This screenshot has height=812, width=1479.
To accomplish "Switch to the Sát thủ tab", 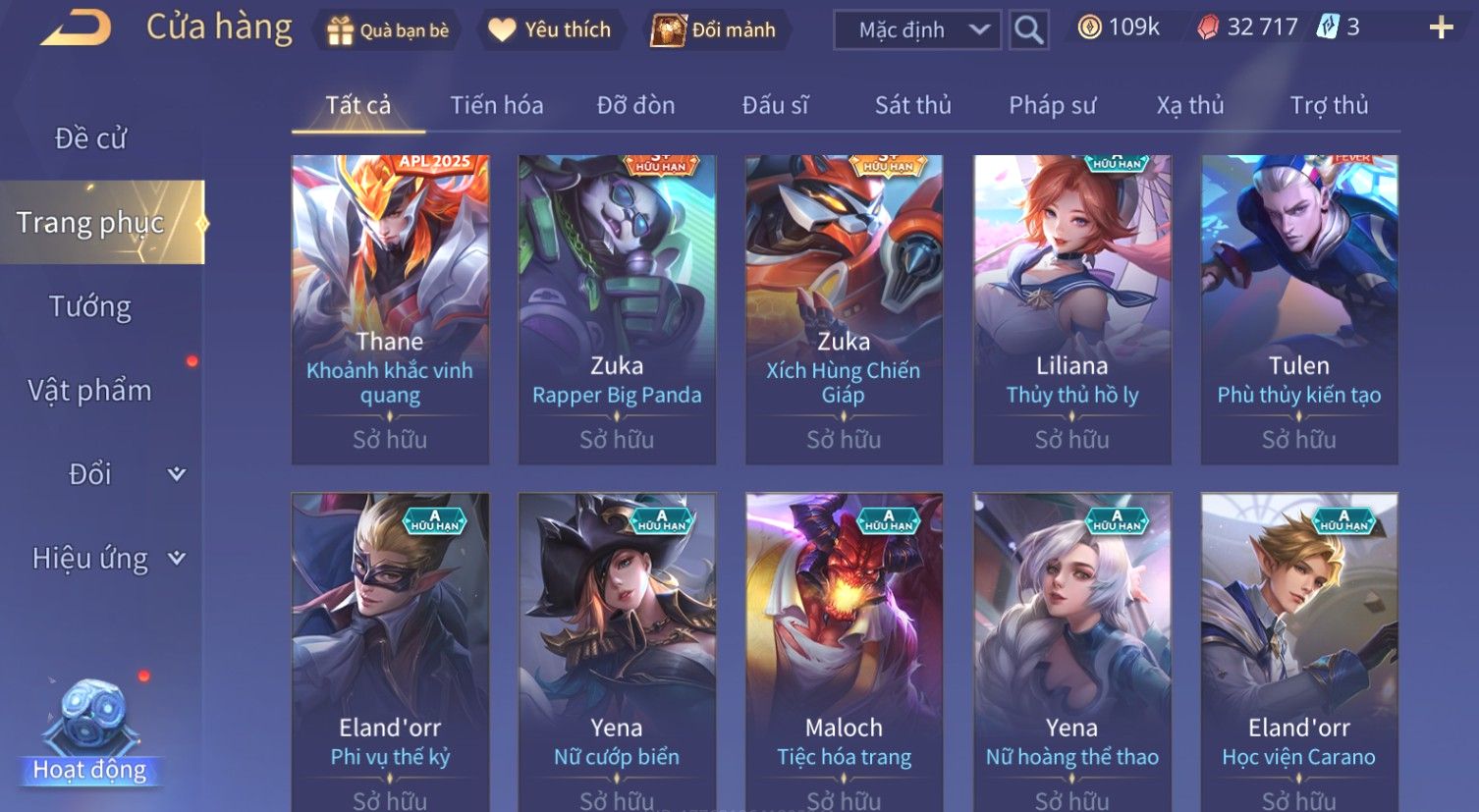I will coord(913,105).
